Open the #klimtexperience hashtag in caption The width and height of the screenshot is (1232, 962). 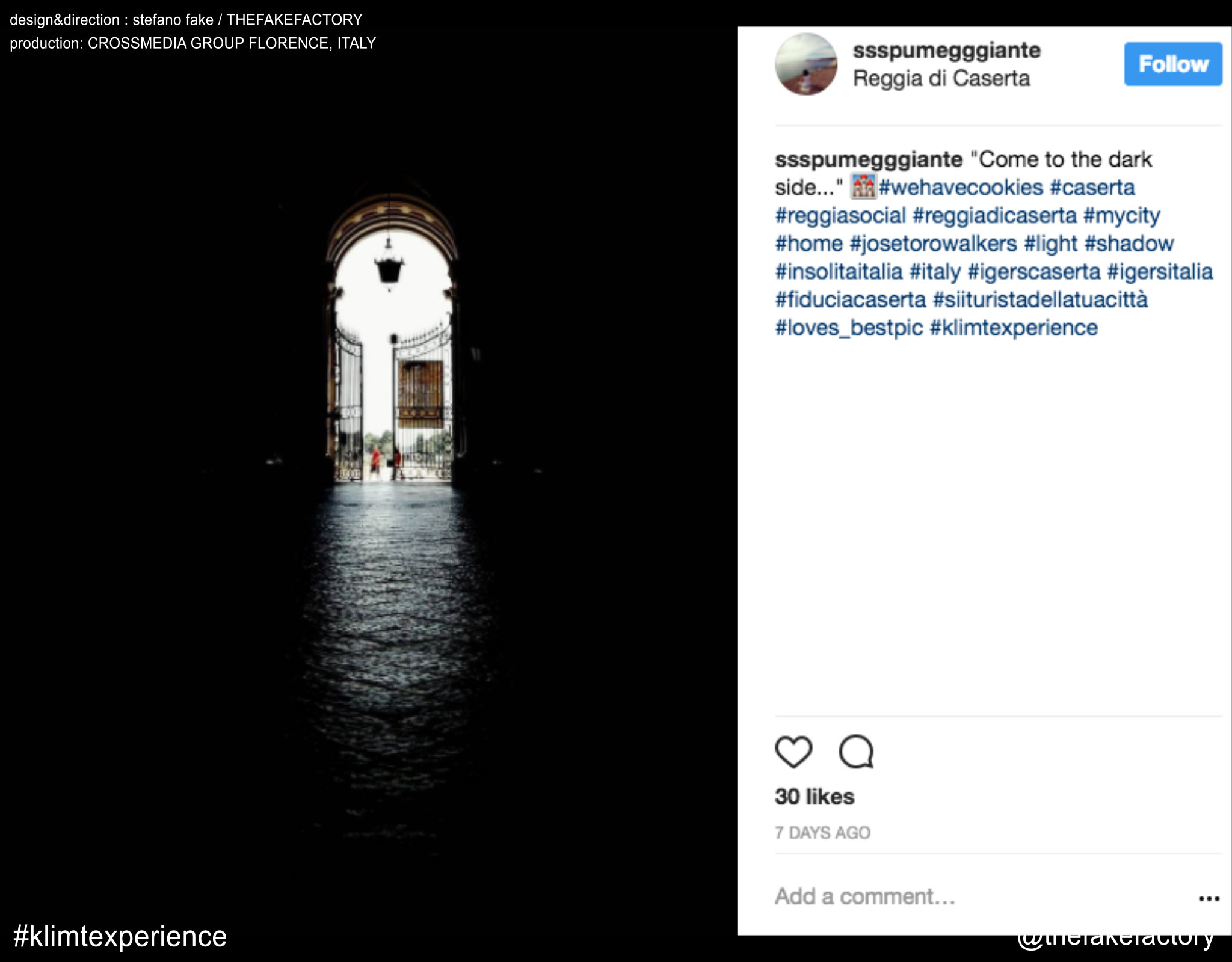1014,328
